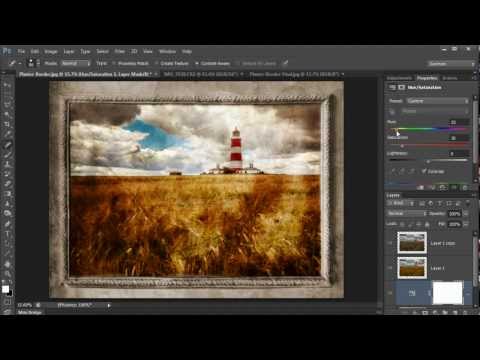Select the Zoom tool
The width and height of the screenshot is (480, 360).
tap(7, 274)
